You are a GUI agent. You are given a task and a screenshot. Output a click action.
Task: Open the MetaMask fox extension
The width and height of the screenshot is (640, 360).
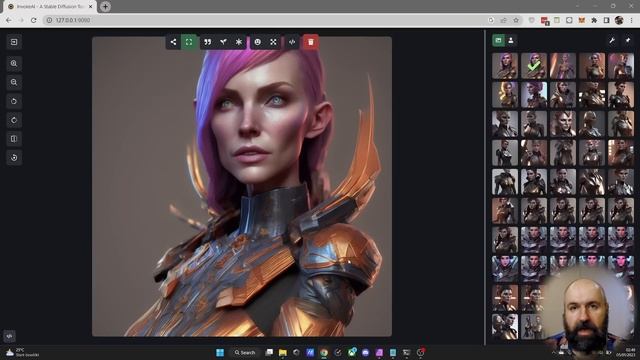tap(582, 20)
